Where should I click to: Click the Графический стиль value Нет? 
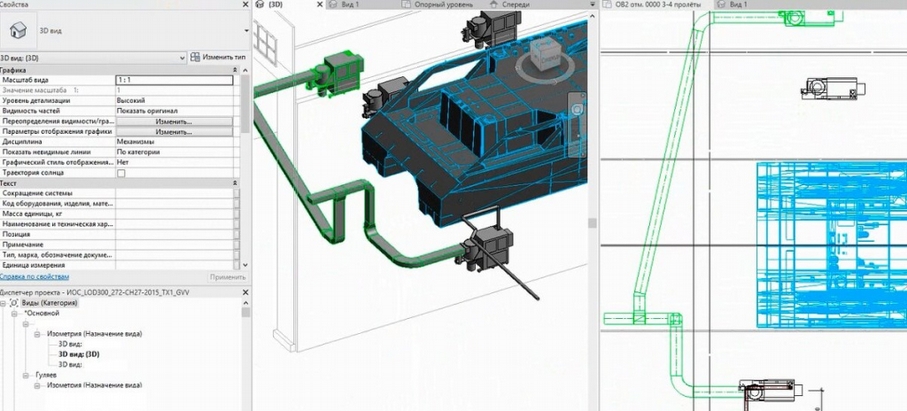point(174,162)
